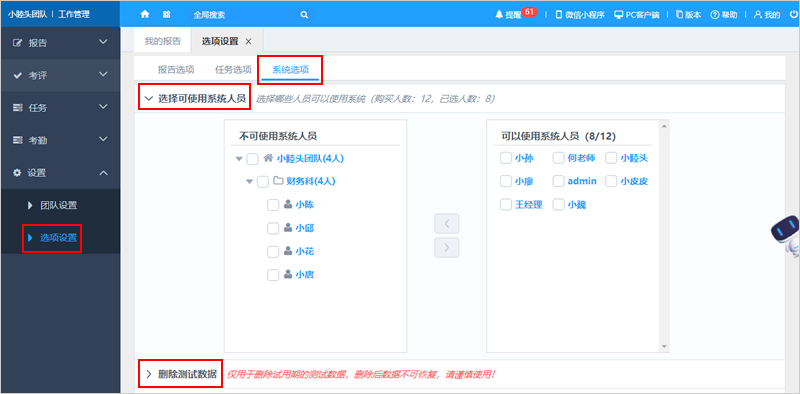This screenshot has height=394, width=800.
Task: Click the 小睦头 user name link
Action: point(634,158)
